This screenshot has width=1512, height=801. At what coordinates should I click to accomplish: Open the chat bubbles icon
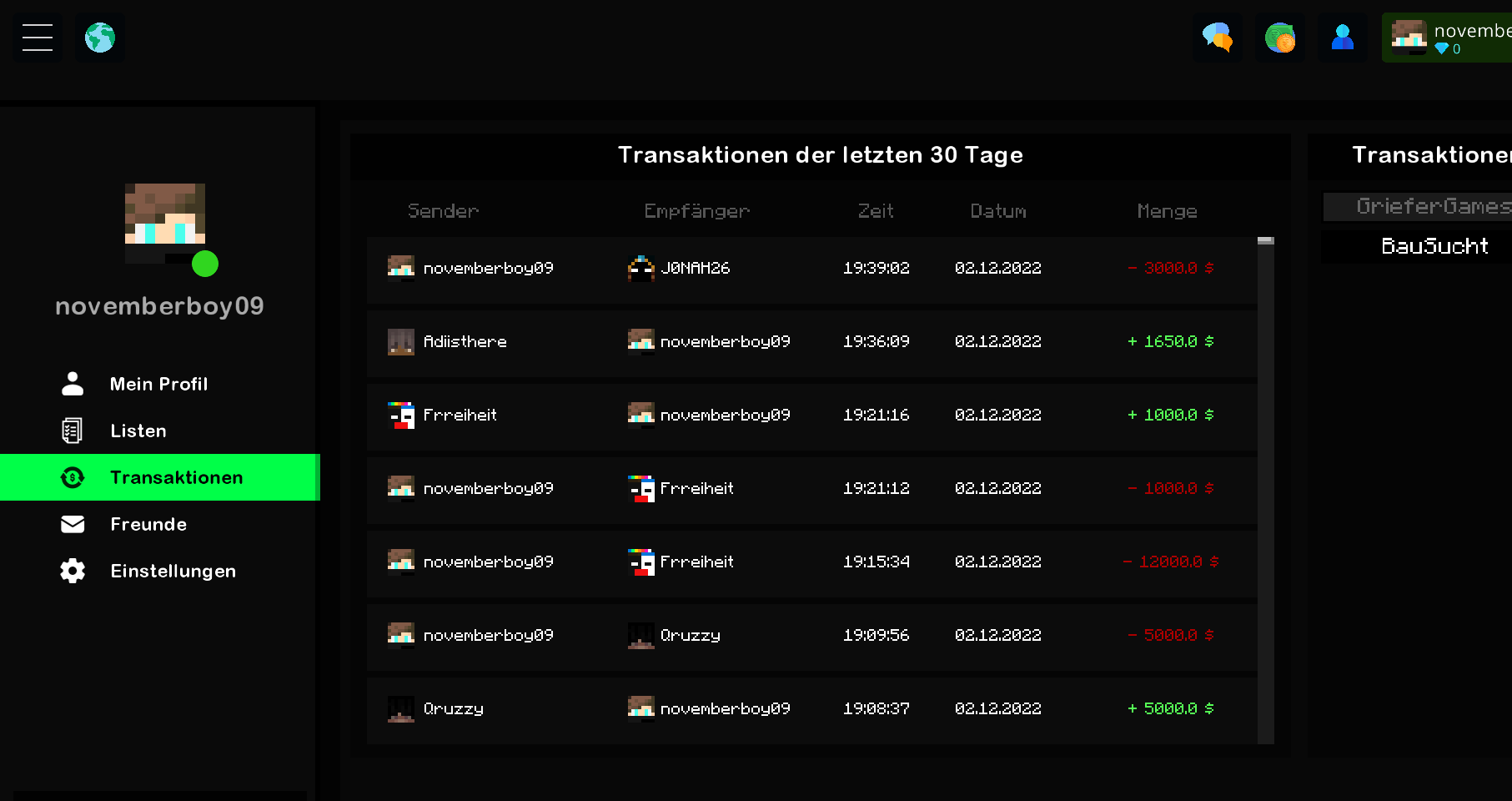[1218, 38]
